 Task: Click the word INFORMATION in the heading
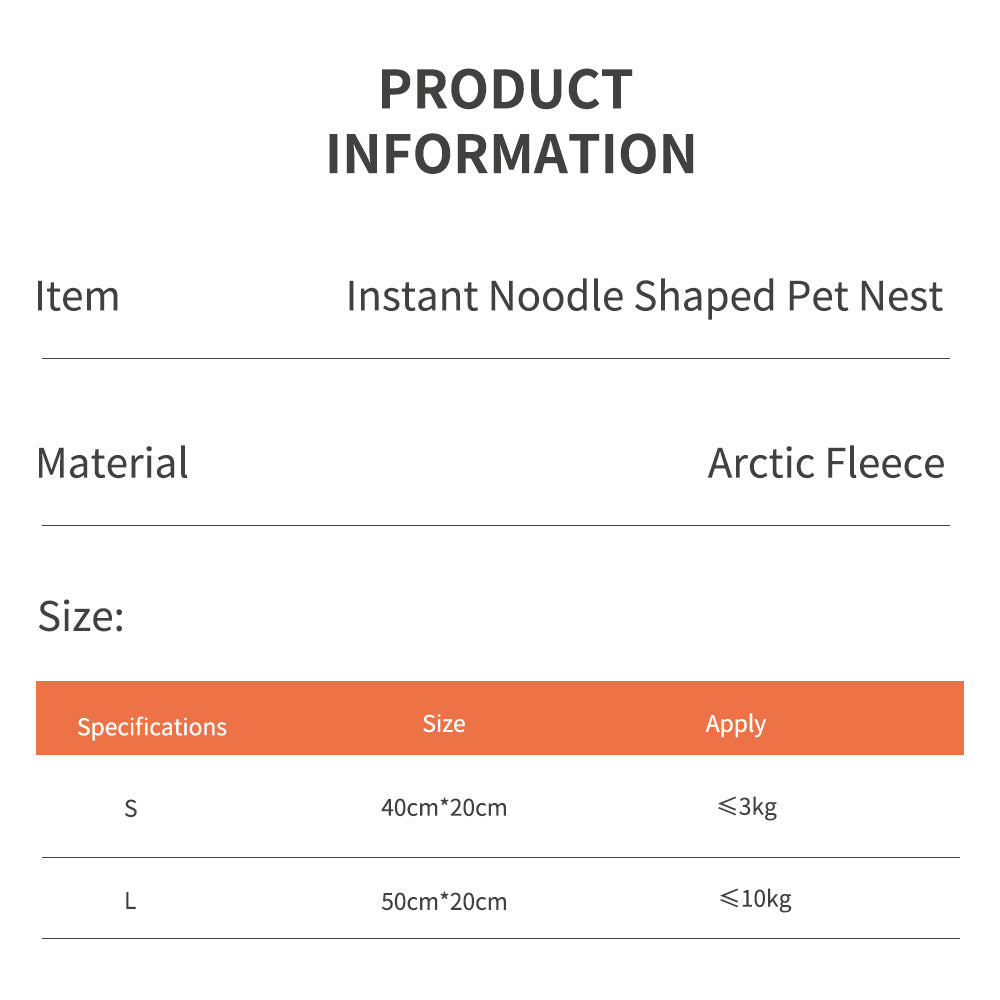coord(511,154)
